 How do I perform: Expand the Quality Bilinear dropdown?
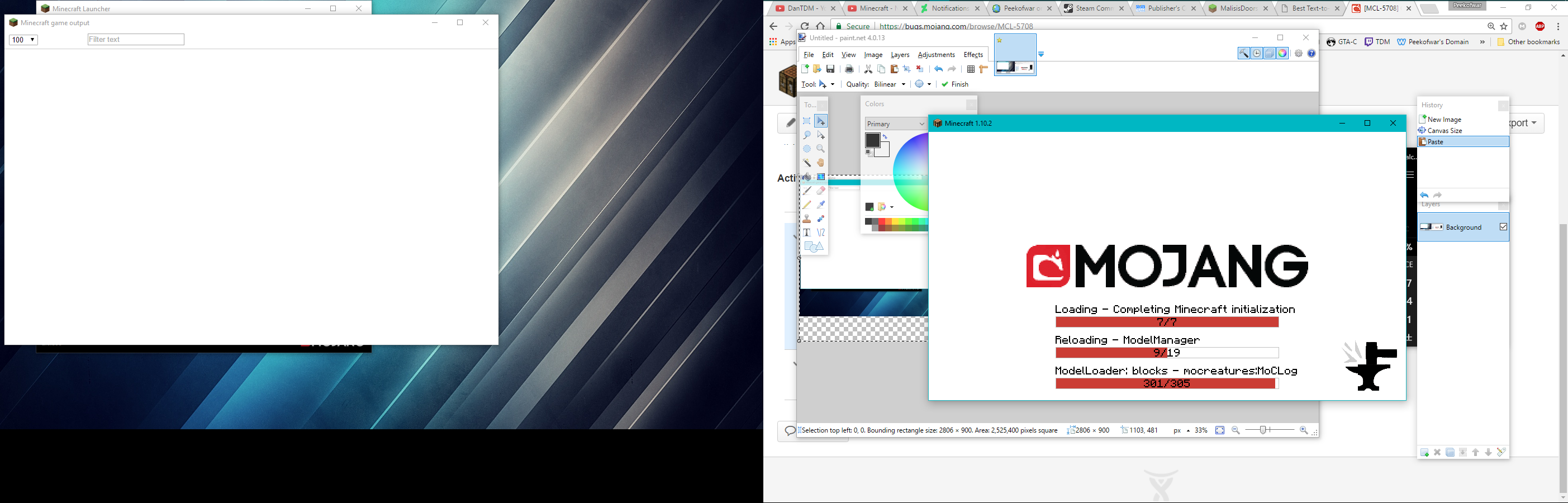(x=890, y=84)
